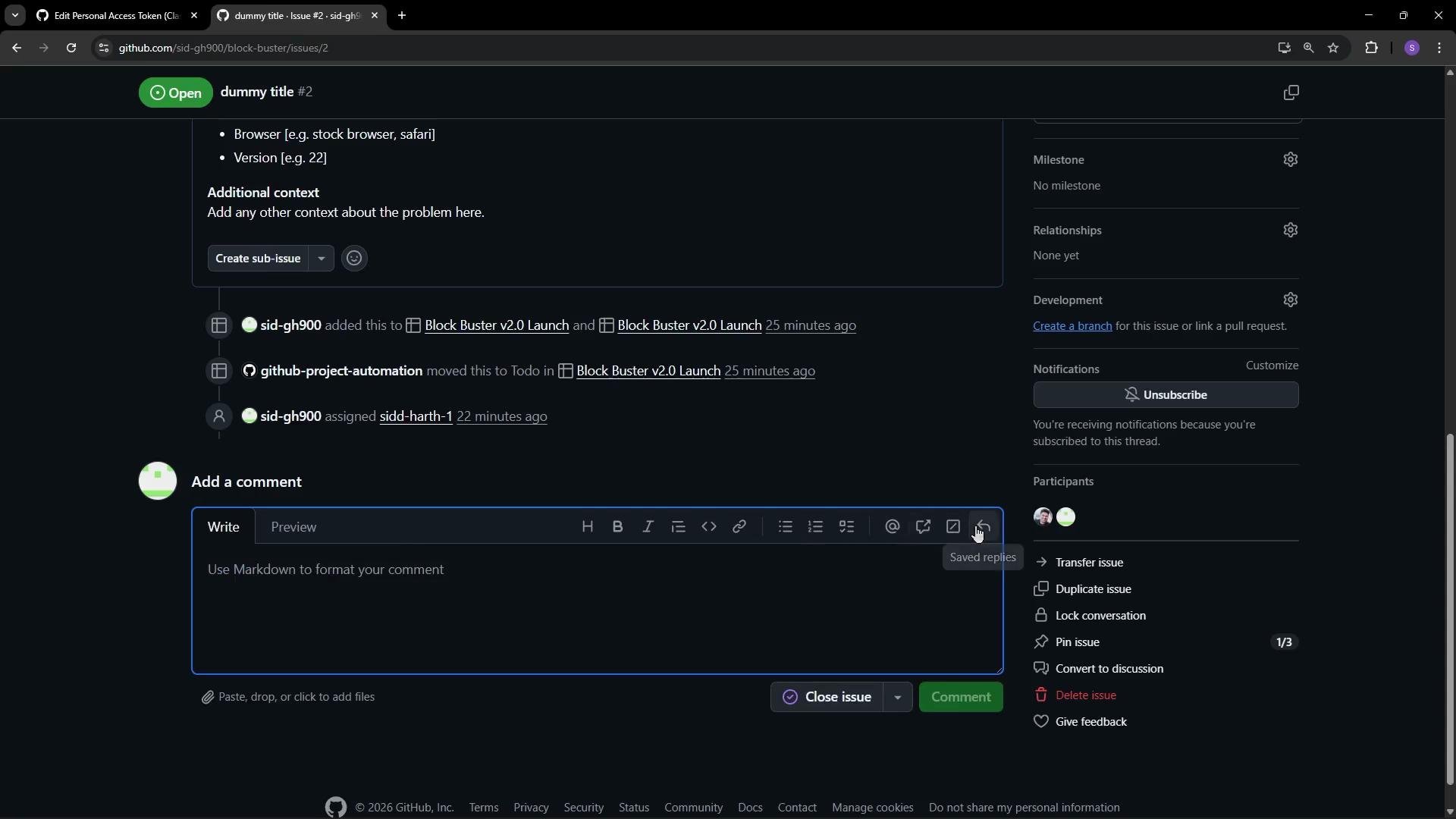Viewport: 1456px width, 819px height.
Task: Open footer Terms link
Action: [x=483, y=808]
